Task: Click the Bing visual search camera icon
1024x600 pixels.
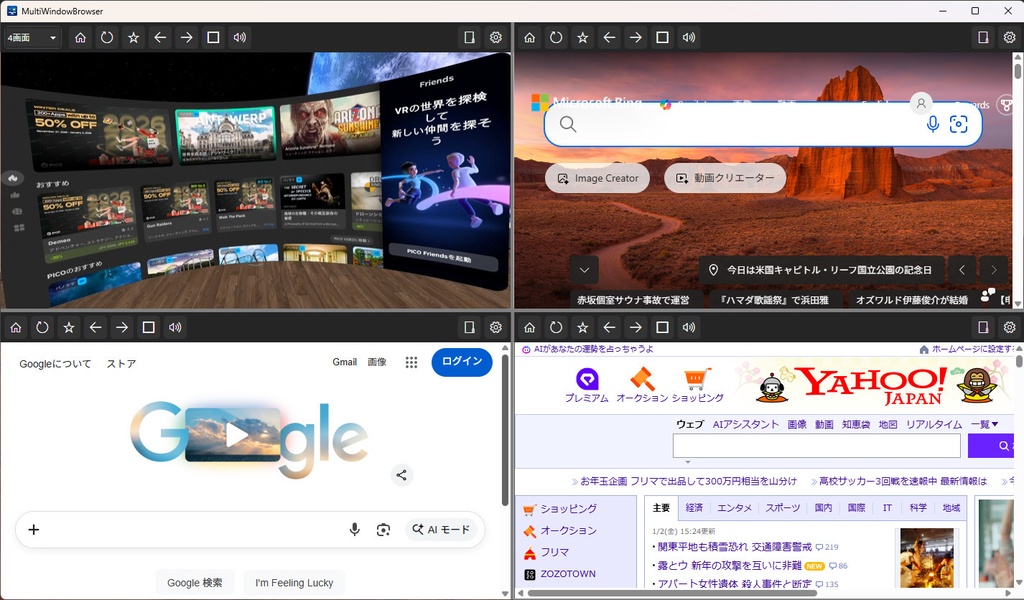Action: click(959, 125)
